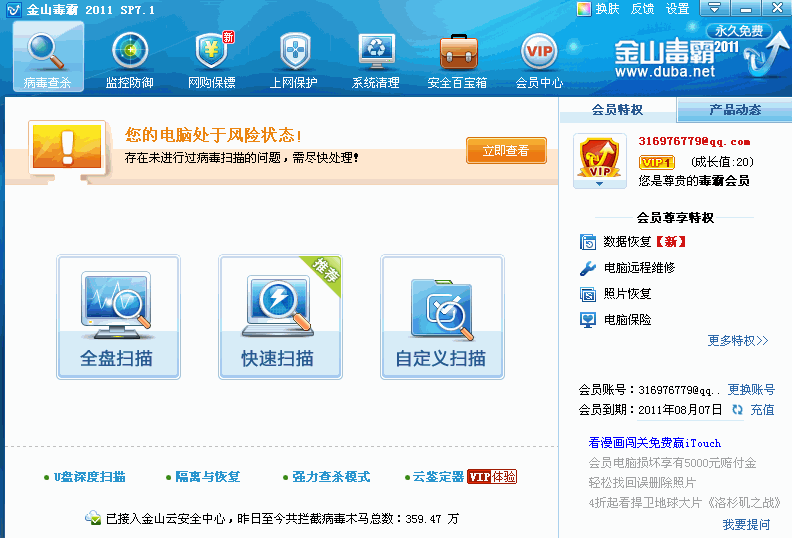Click the red account email 316976779@qq.com
This screenshot has width=792, height=538.
point(694,141)
